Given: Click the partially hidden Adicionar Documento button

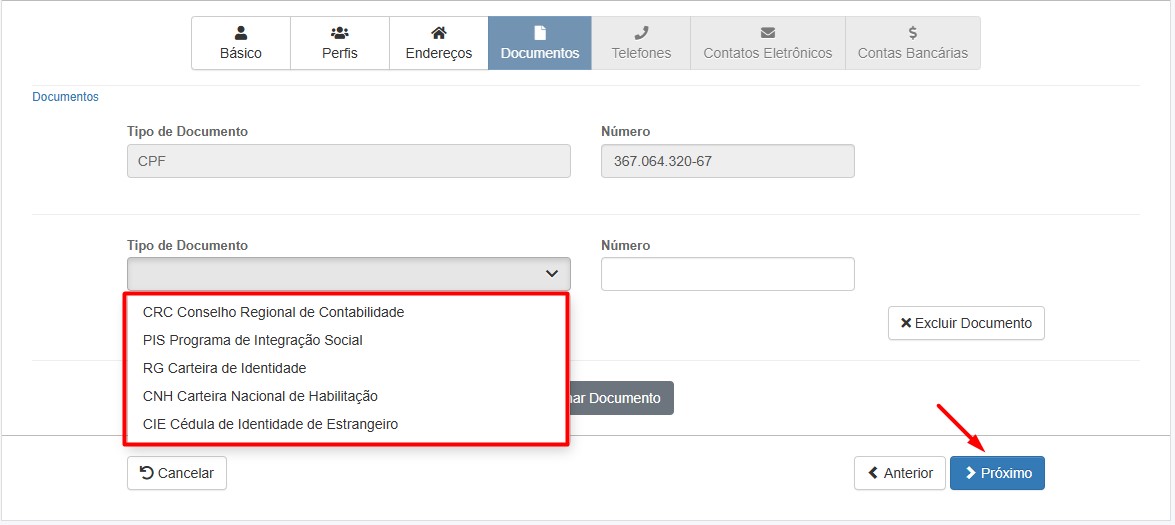Looking at the screenshot, I should click(621, 398).
